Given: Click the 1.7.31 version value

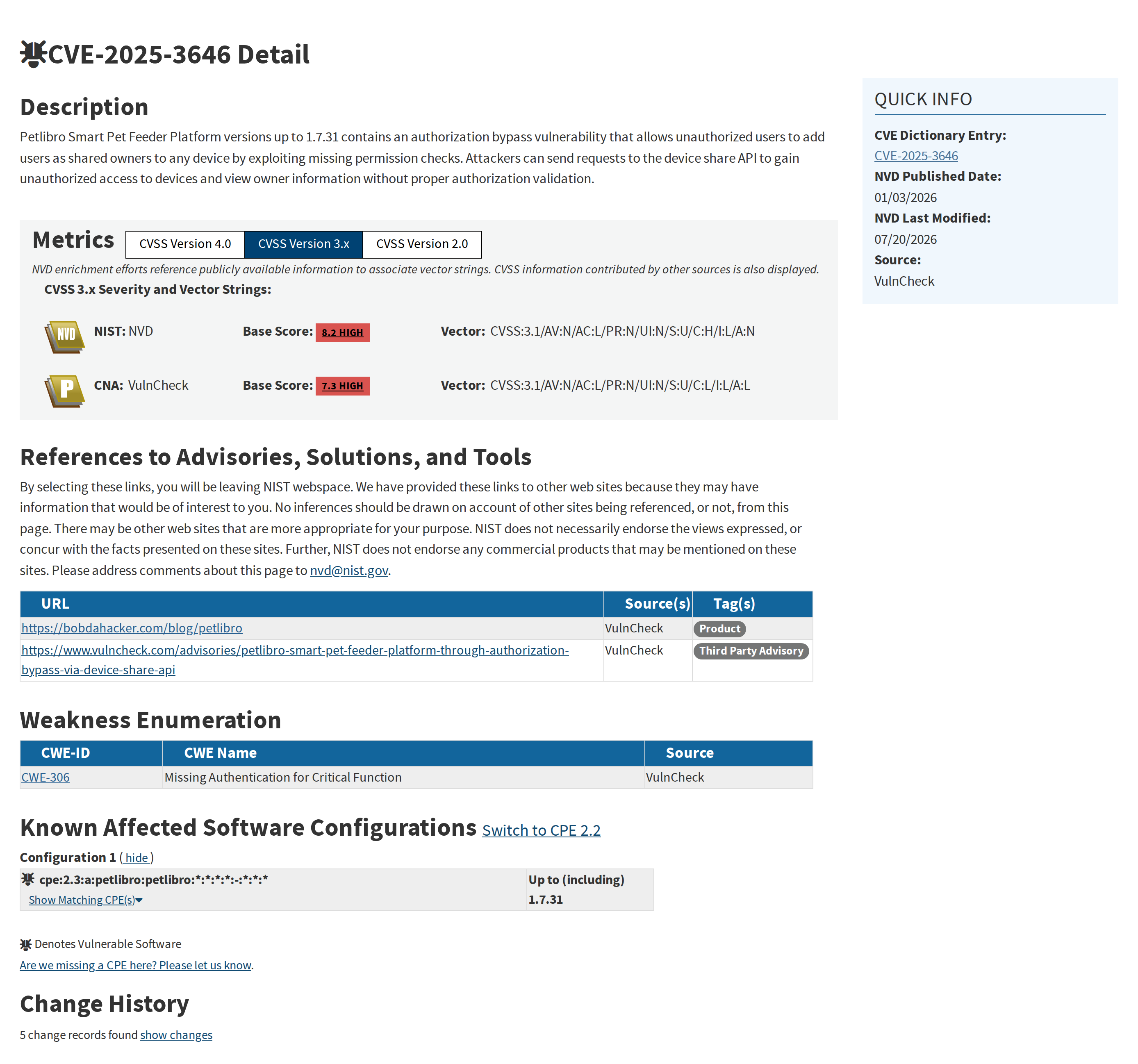Looking at the screenshot, I should coord(546,899).
